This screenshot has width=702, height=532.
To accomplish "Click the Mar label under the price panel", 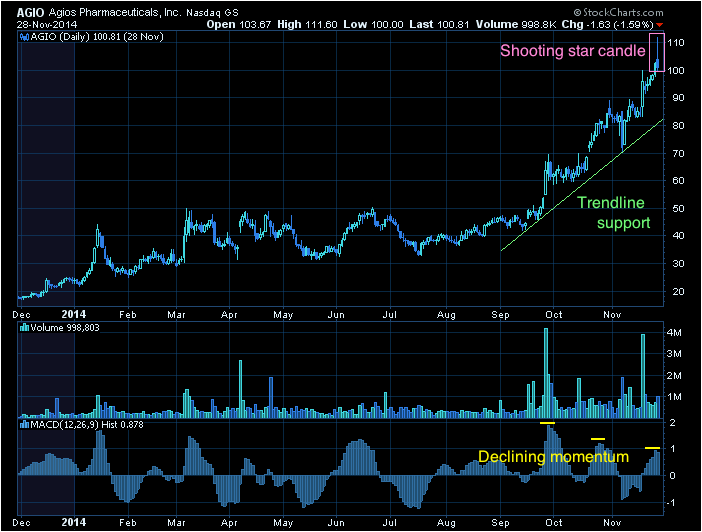I will (x=176, y=314).
